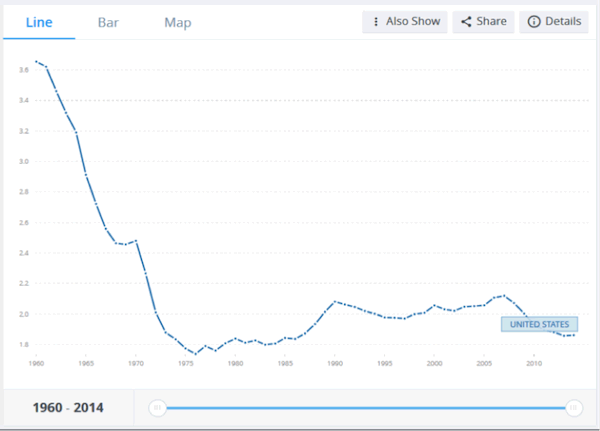Image resolution: width=600 pixels, height=431 pixels.
Task: Switch to the Bar chart tab
Action: (x=107, y=22)
